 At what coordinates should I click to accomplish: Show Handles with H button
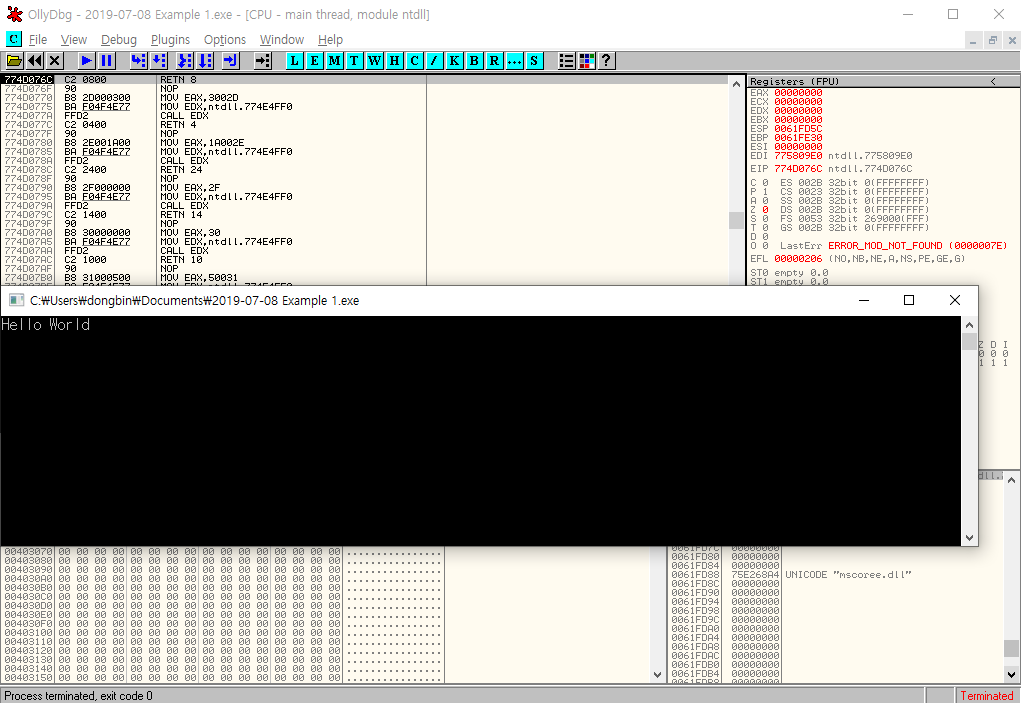pyautogui.click(x=394, y=61)
